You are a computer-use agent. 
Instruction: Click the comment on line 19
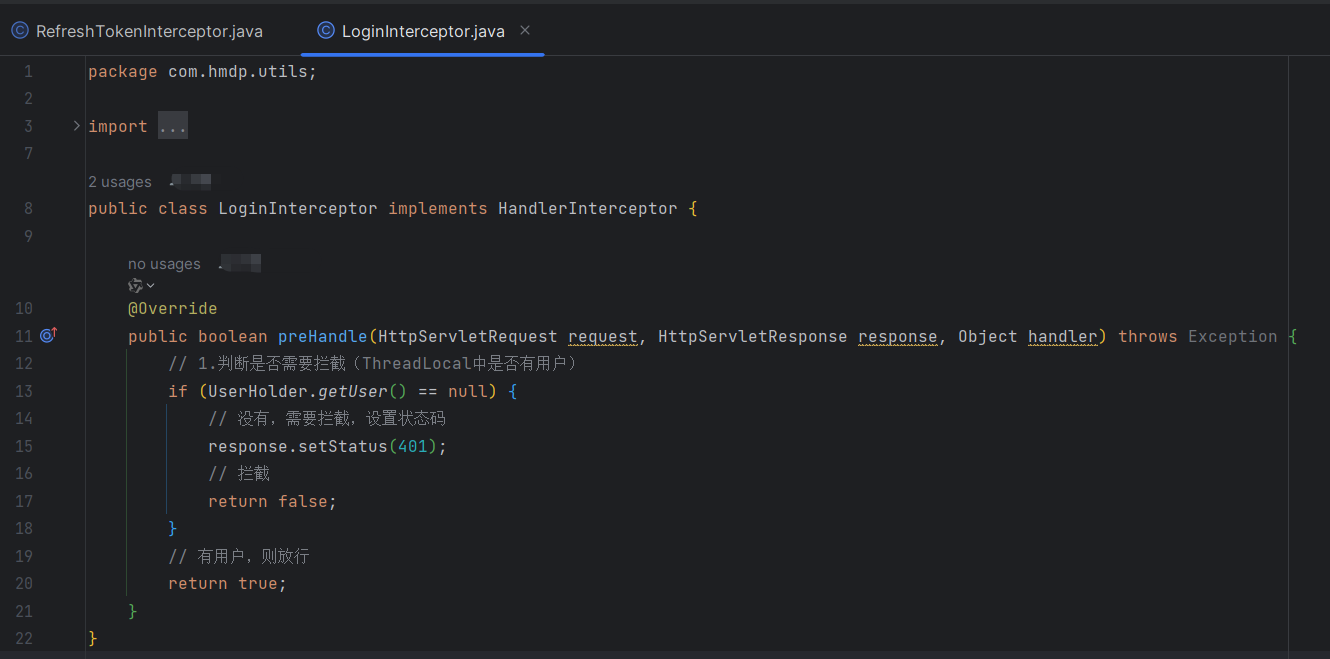pos(239,556)
